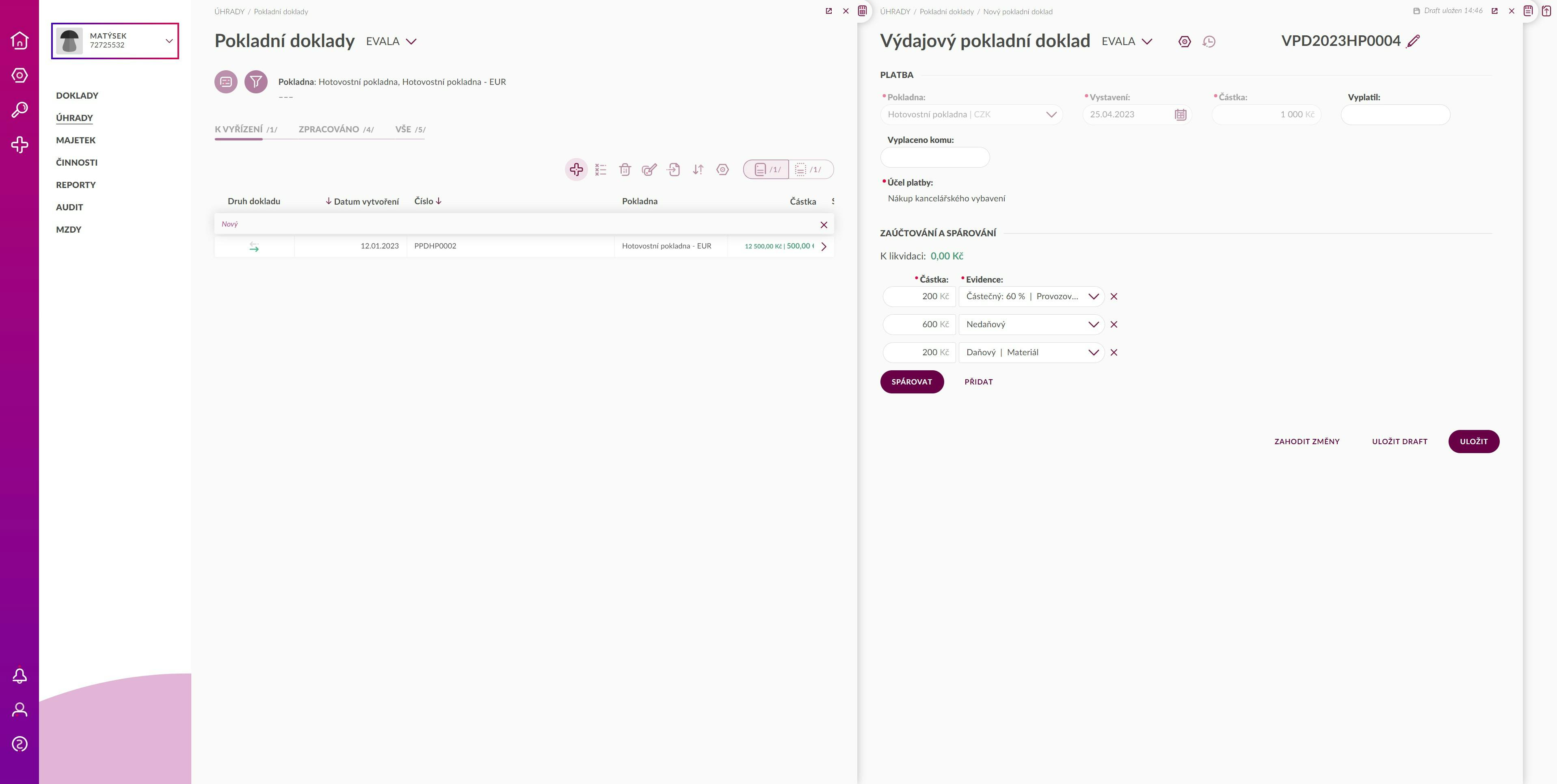The width and height of the screenshot is (1557, 784).
Task: Click the sort arrows toolbar icon
Action: [x=698, y=170]
